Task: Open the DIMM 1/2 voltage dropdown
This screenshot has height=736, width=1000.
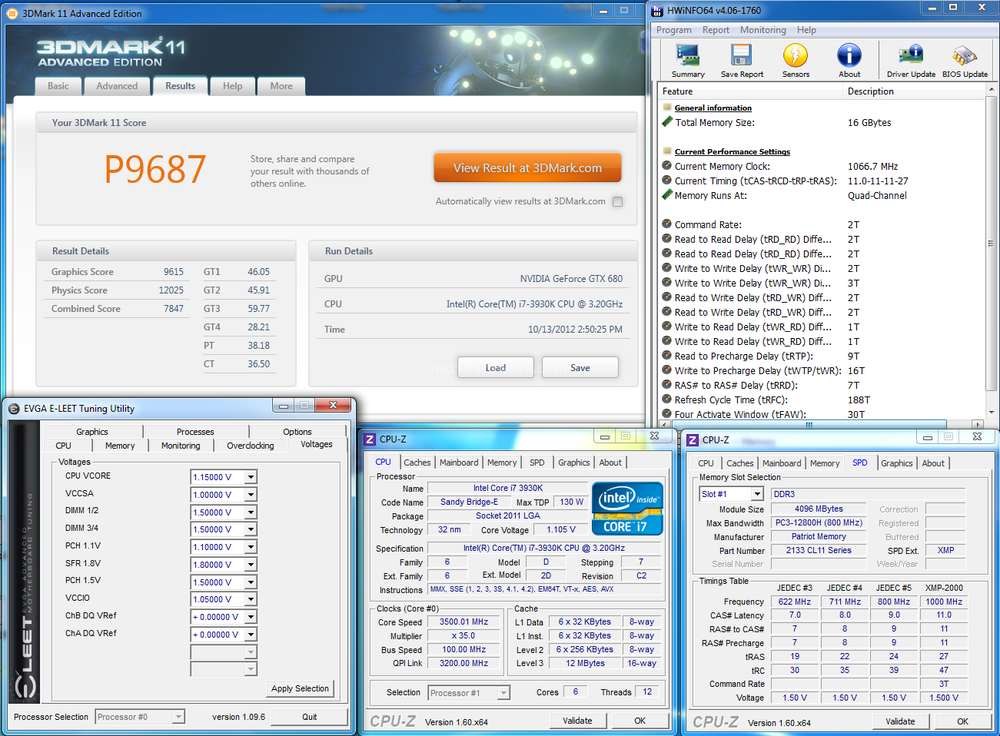Action: pos(251,512)
